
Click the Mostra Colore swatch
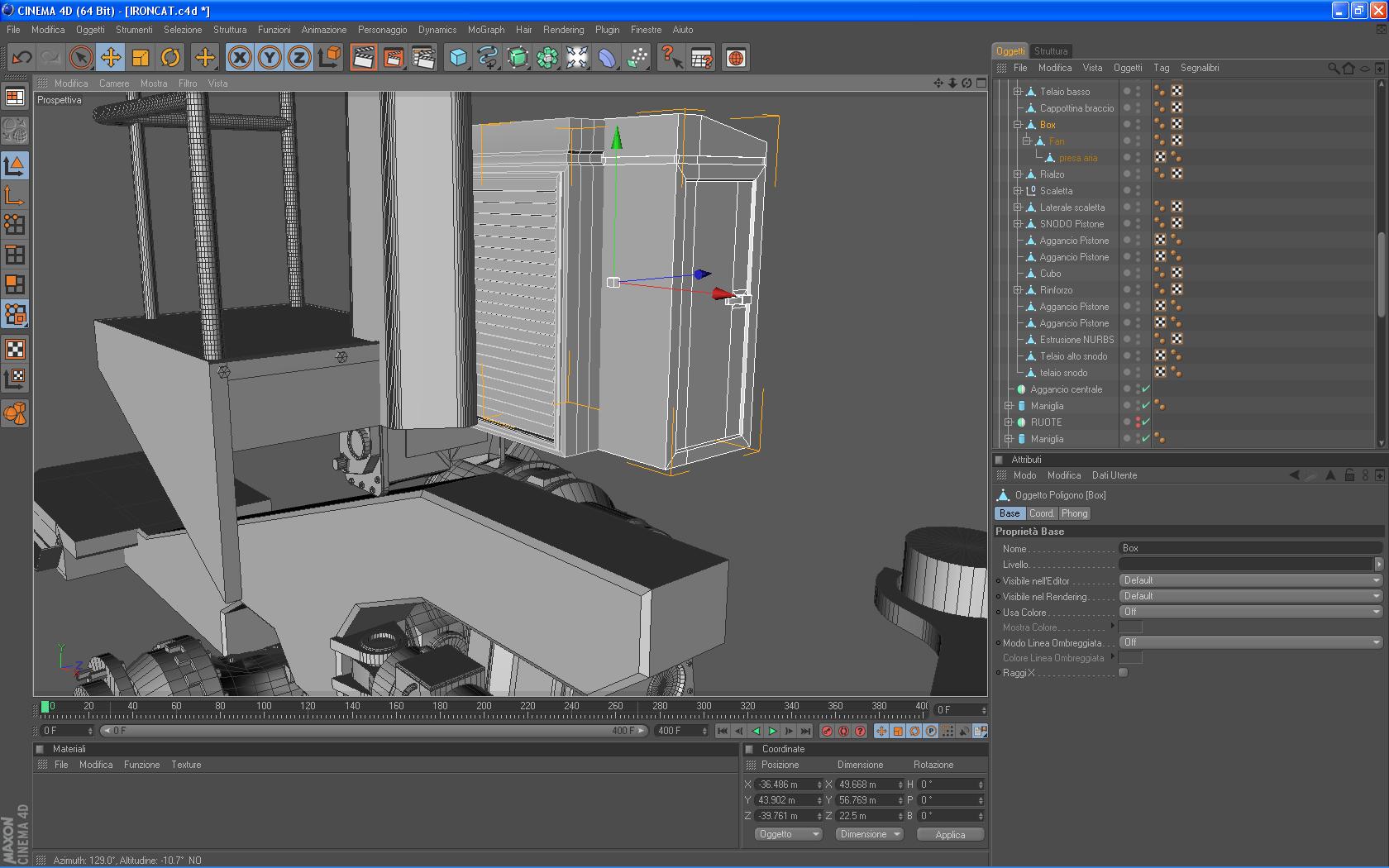(1130, 627)
